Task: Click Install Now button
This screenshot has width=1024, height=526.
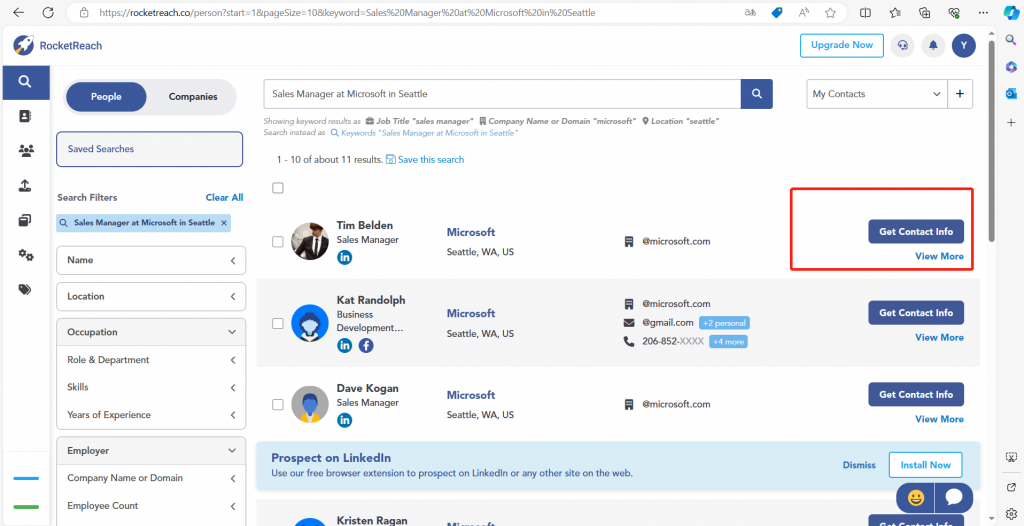Action: [x=925, y=465]
